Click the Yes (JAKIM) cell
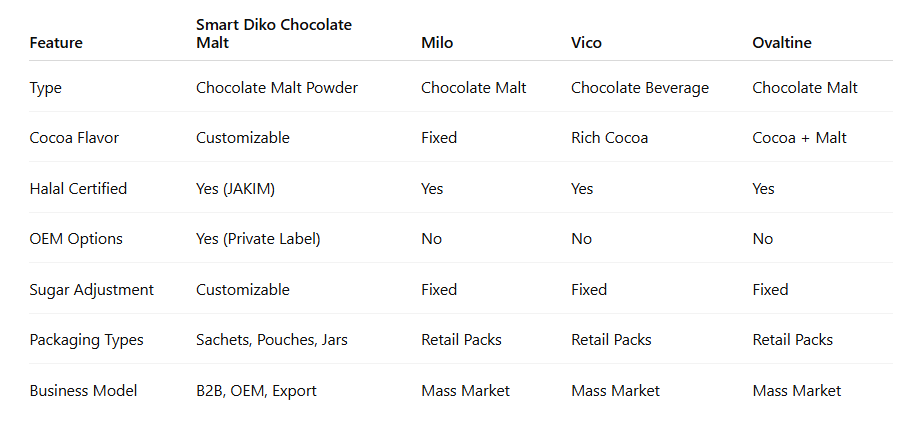 tap(235, 189)
